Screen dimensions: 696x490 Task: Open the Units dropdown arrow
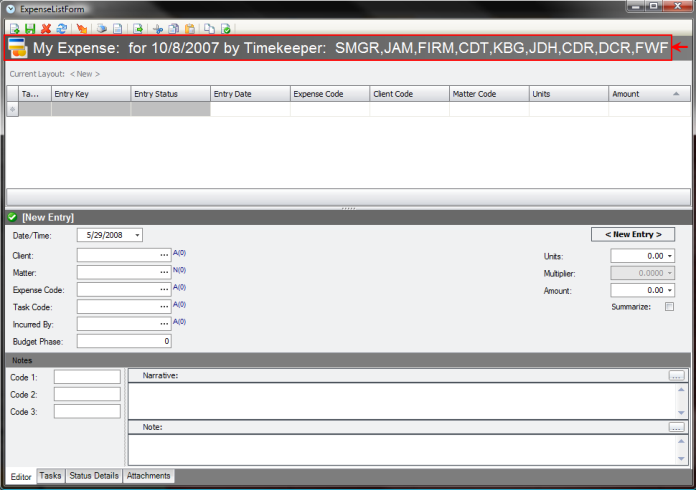[x=667, y=256]
